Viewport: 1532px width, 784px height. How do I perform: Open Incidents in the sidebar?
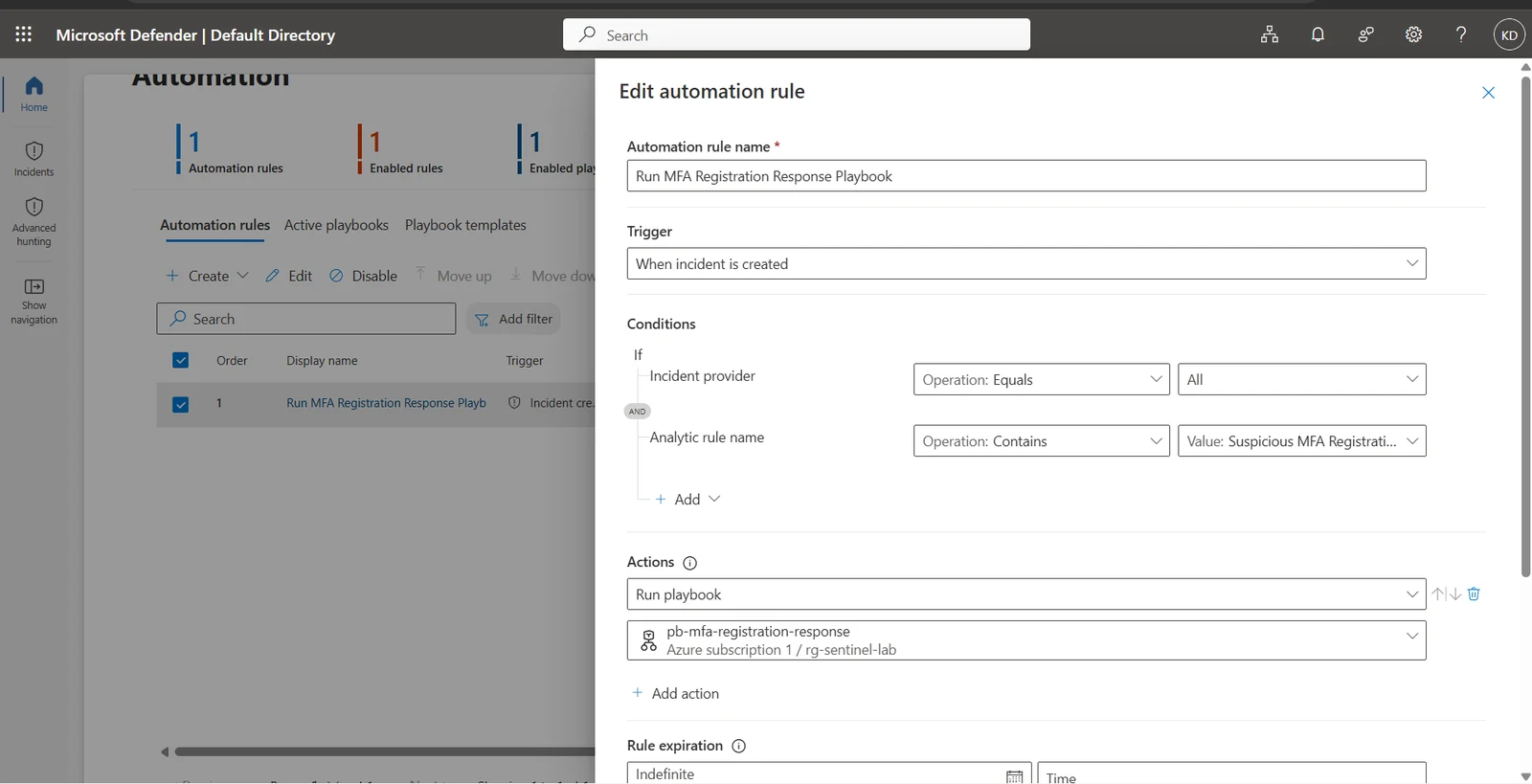click(34, 159)
